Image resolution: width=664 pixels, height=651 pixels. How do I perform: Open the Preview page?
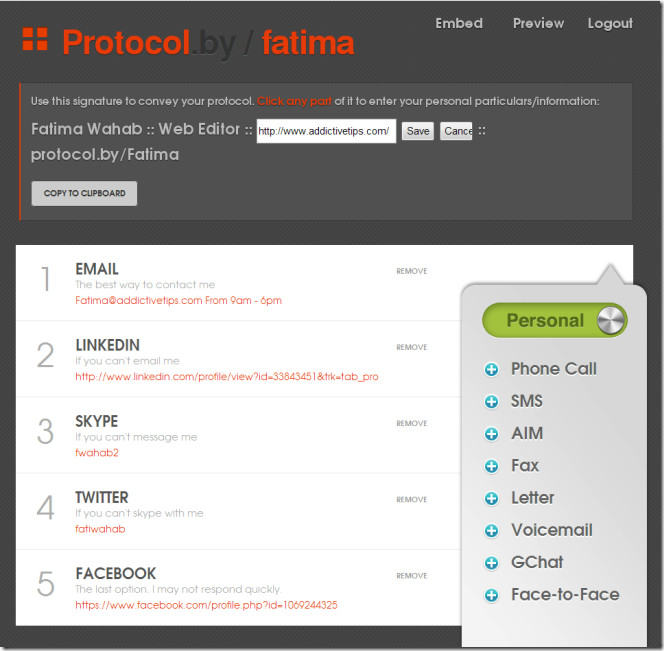(x=538, y=23)
